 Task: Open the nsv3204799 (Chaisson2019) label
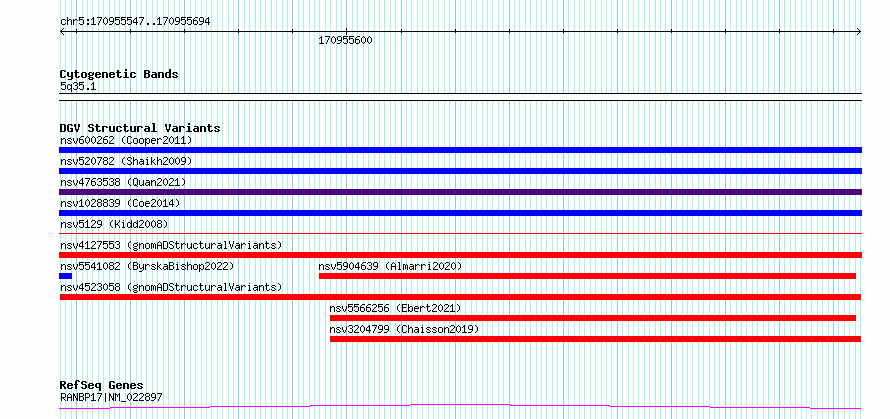pos(404,329)
